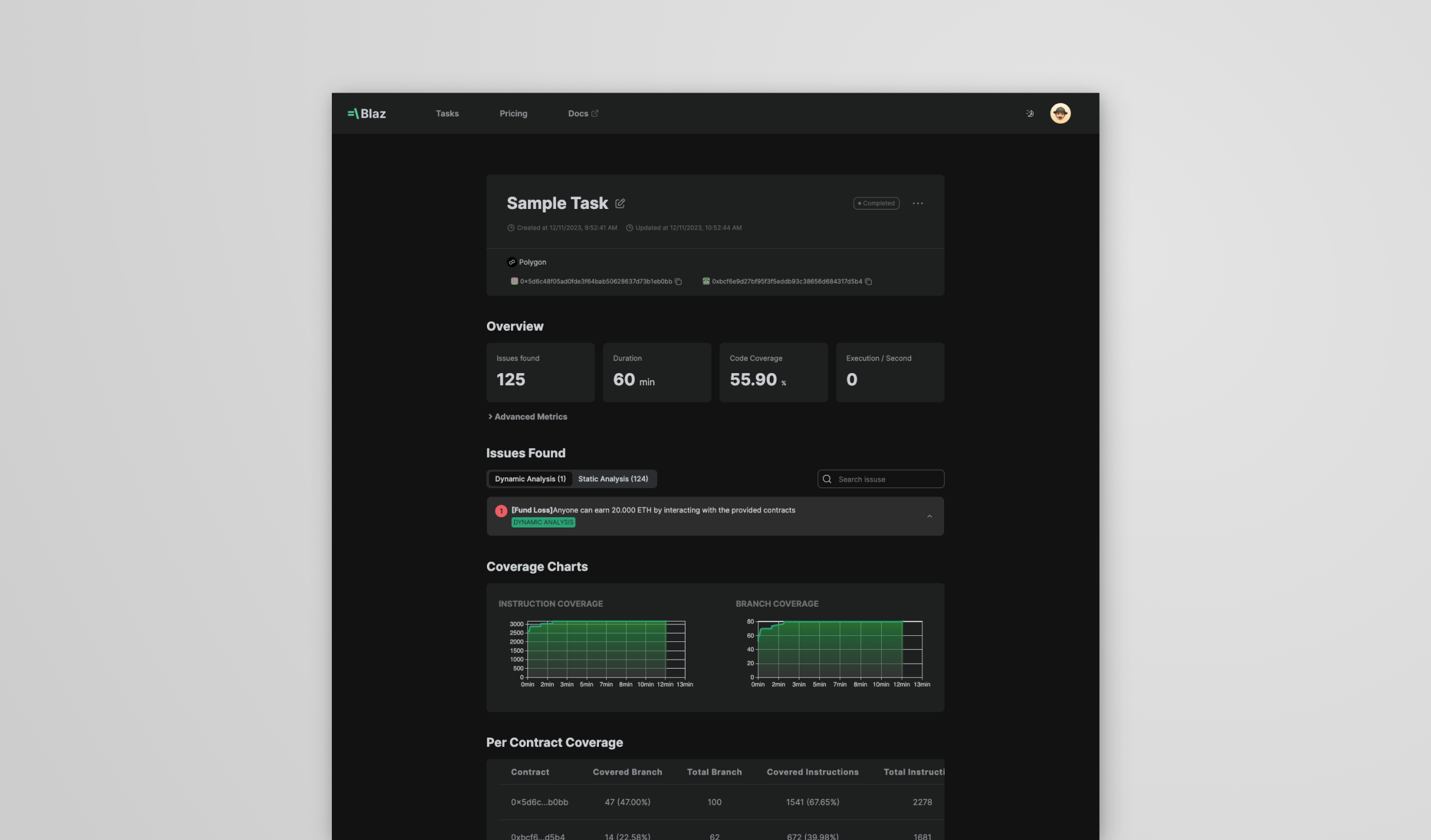Select the Dynamic Analysis (1) tab

click(x=530, y=479)
